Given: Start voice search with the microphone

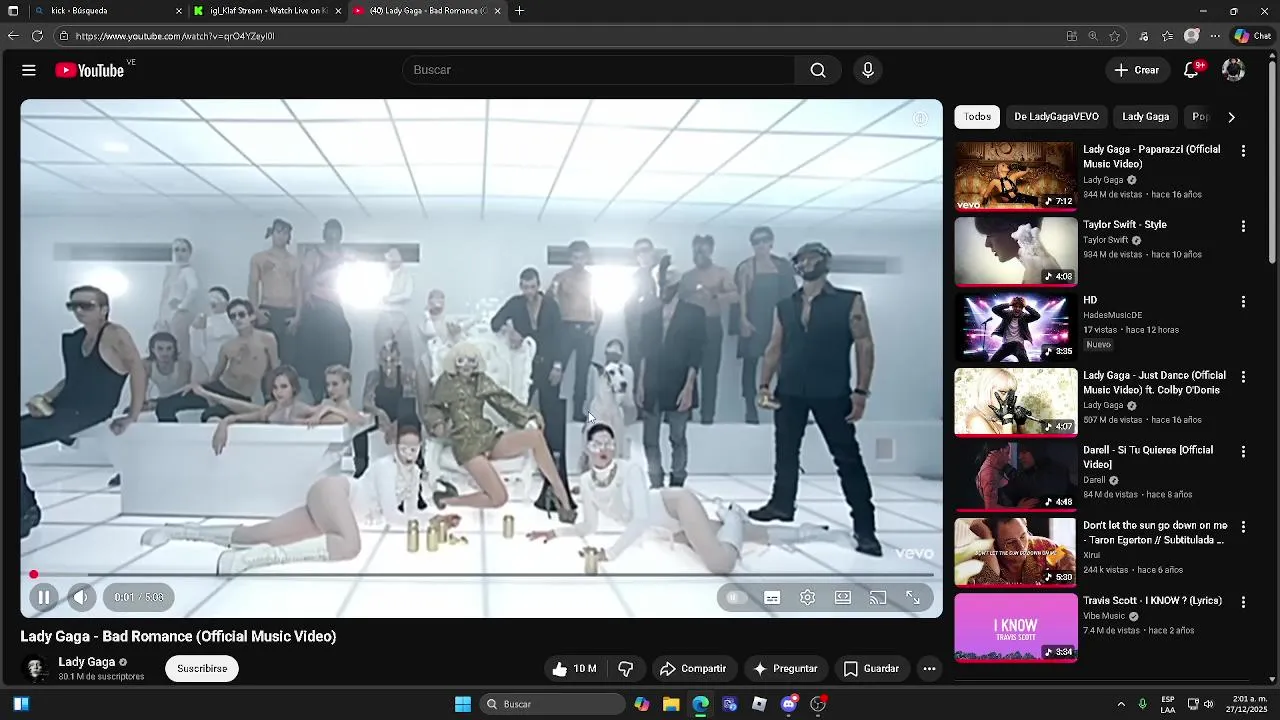Looking at the screenshot, I should click(868, 70).
